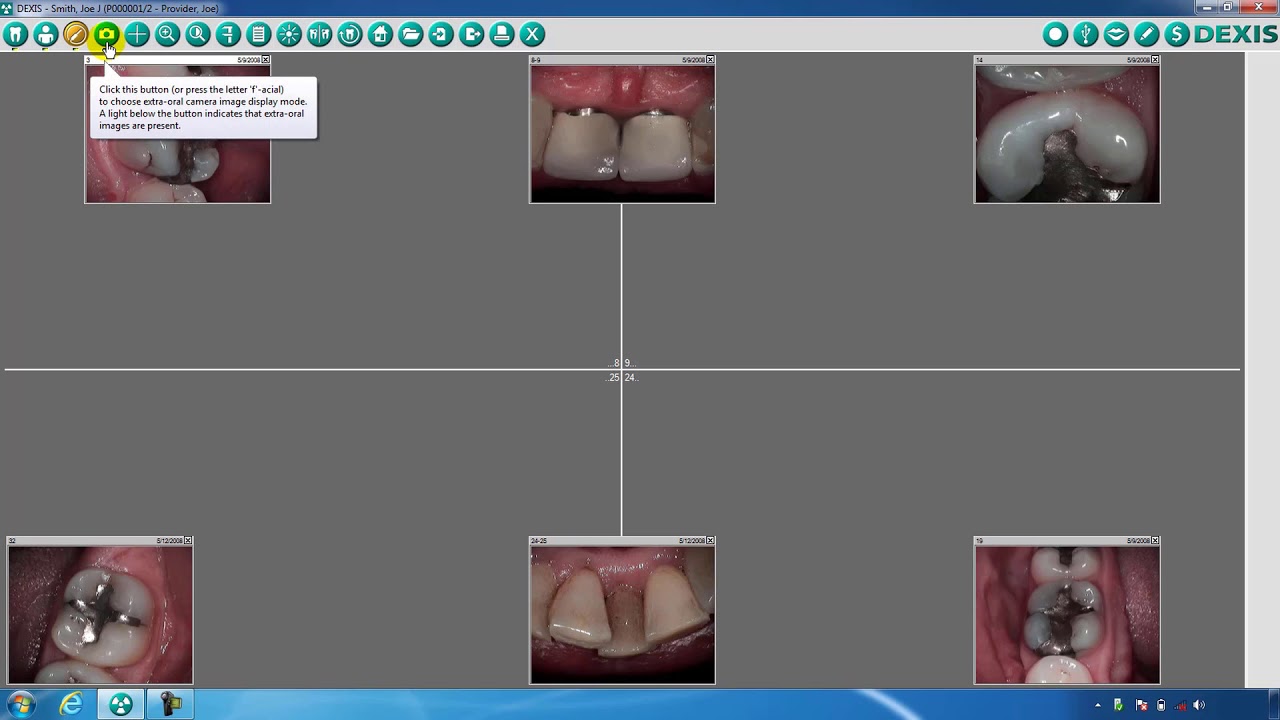Click the tooth intraoral X-ray mode button
Viewport: 1280px width, 720px height.
[15, 35]
